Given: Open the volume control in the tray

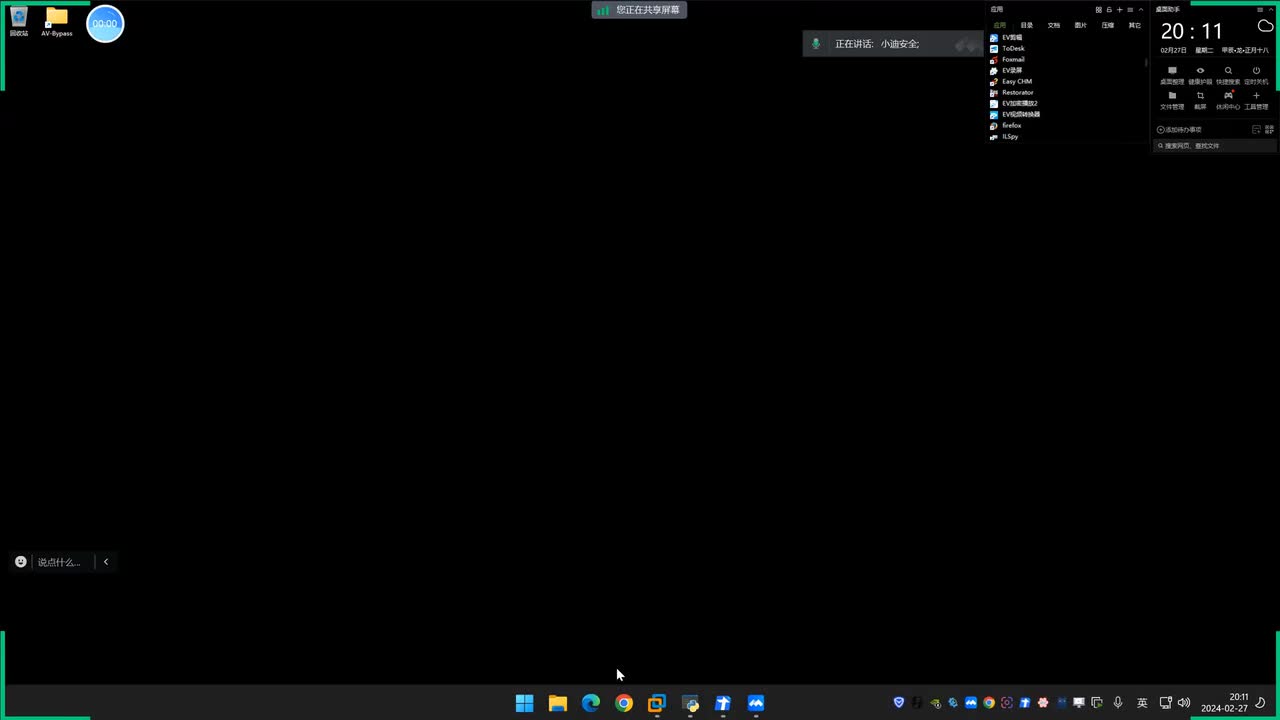Looking at the screenshot, I should (x=1185, y=703).
